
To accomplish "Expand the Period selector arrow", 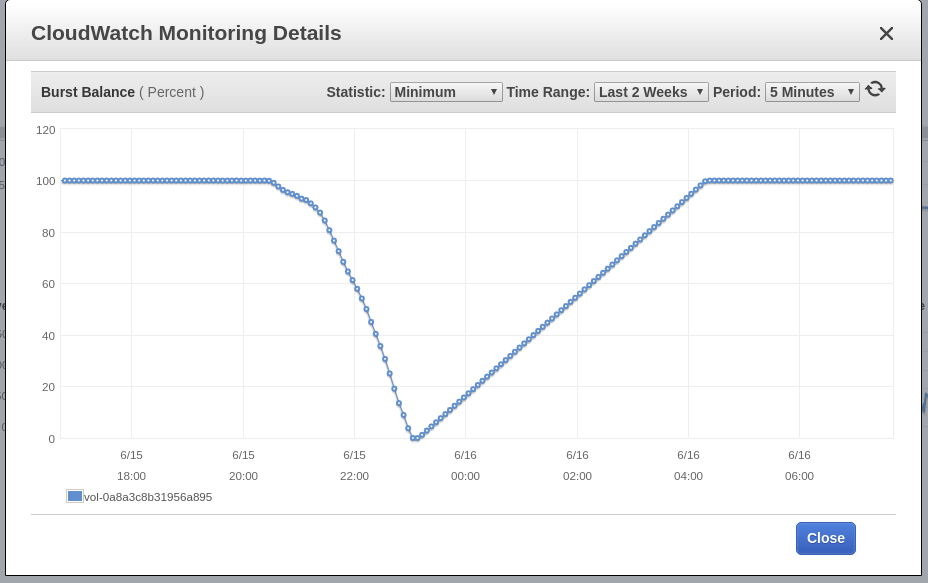I will [853, 91].
